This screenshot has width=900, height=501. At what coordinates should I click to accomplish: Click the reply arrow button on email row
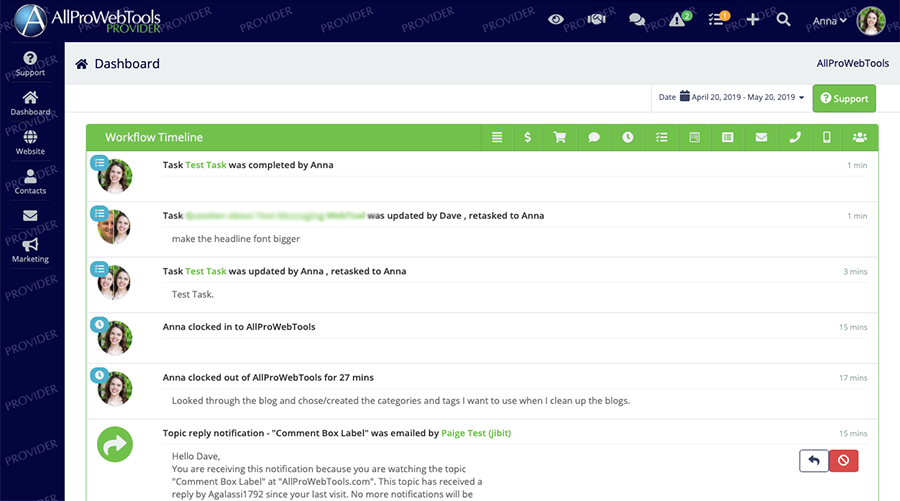813,460
